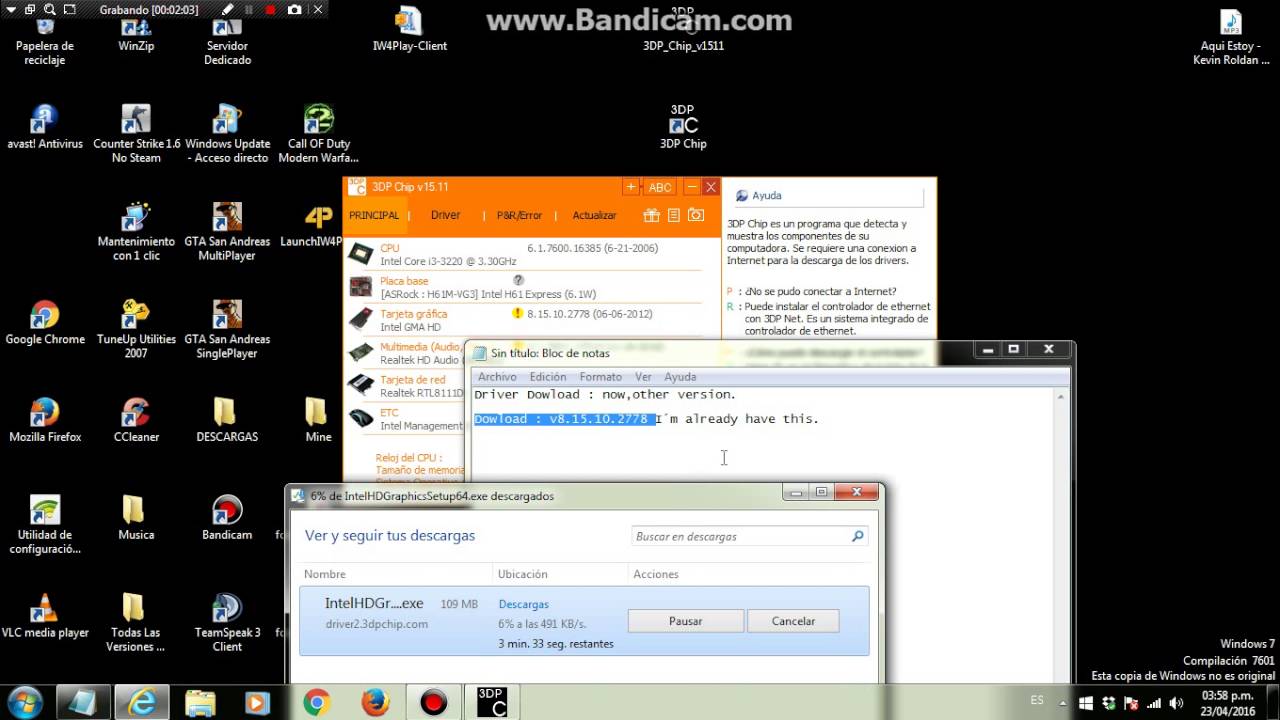
Task: Click the volume speaker icon in system tray
Action: 1176,703
